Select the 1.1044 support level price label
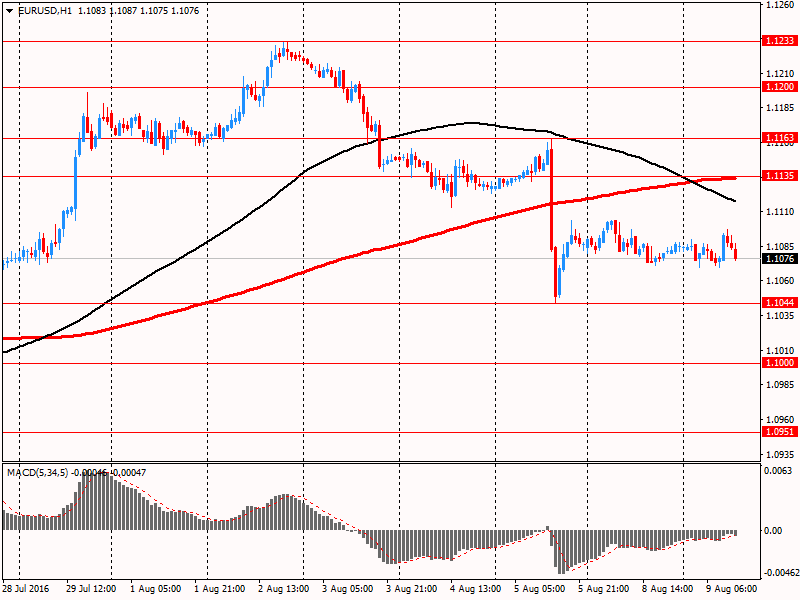Image resolution: width=800 pixels, height=600 pixels. point(780,303)
